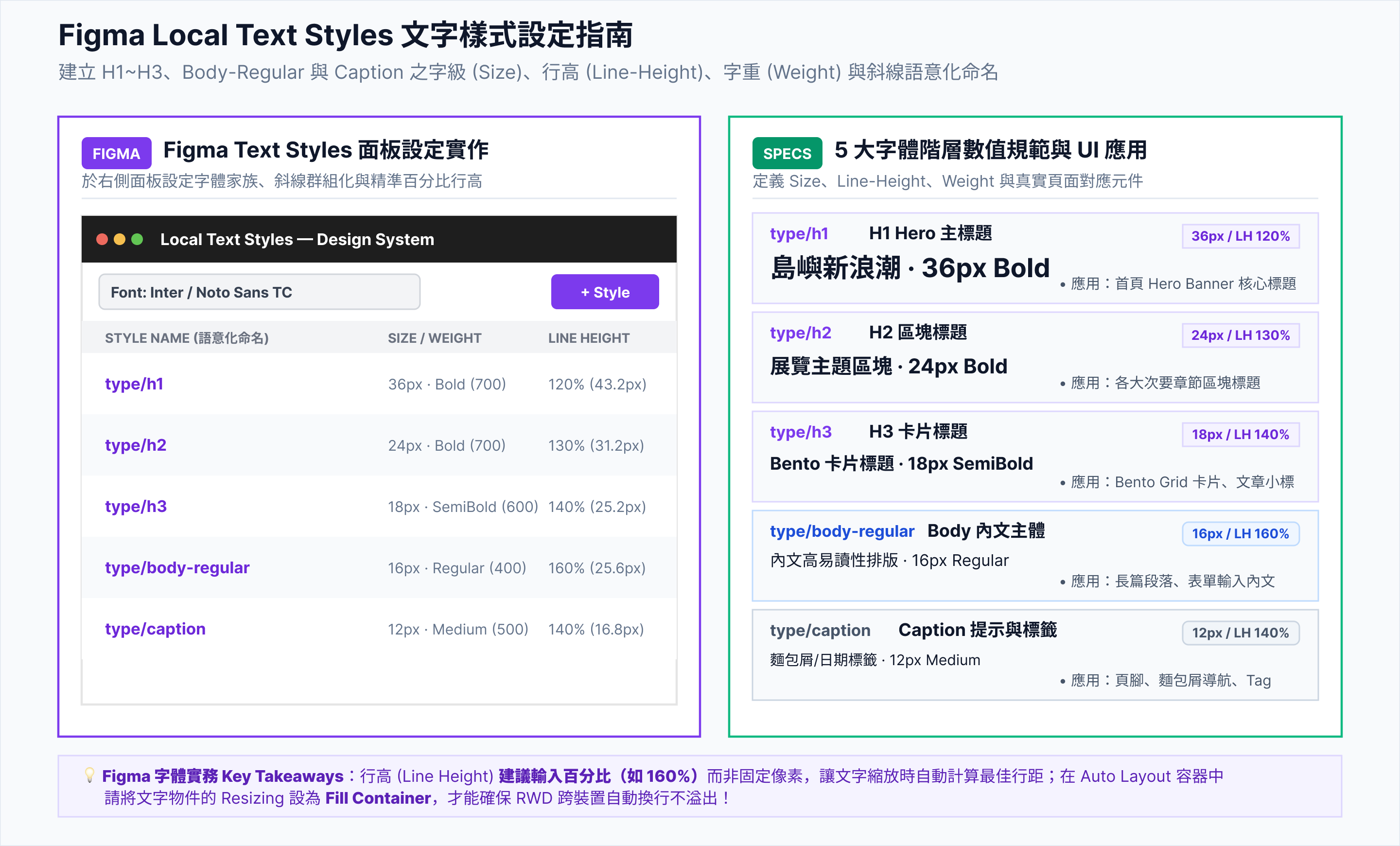Click the purple FIGMA badge
Image resolution: width=1400 pixels, height=846 pixels.
tap(117, 153)
